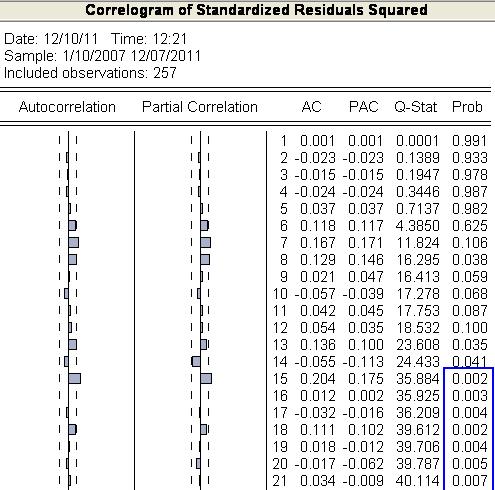Select the Partial Correlation column header
The width and height of the screenshot is (495, 490).
(x=200, y=107)
